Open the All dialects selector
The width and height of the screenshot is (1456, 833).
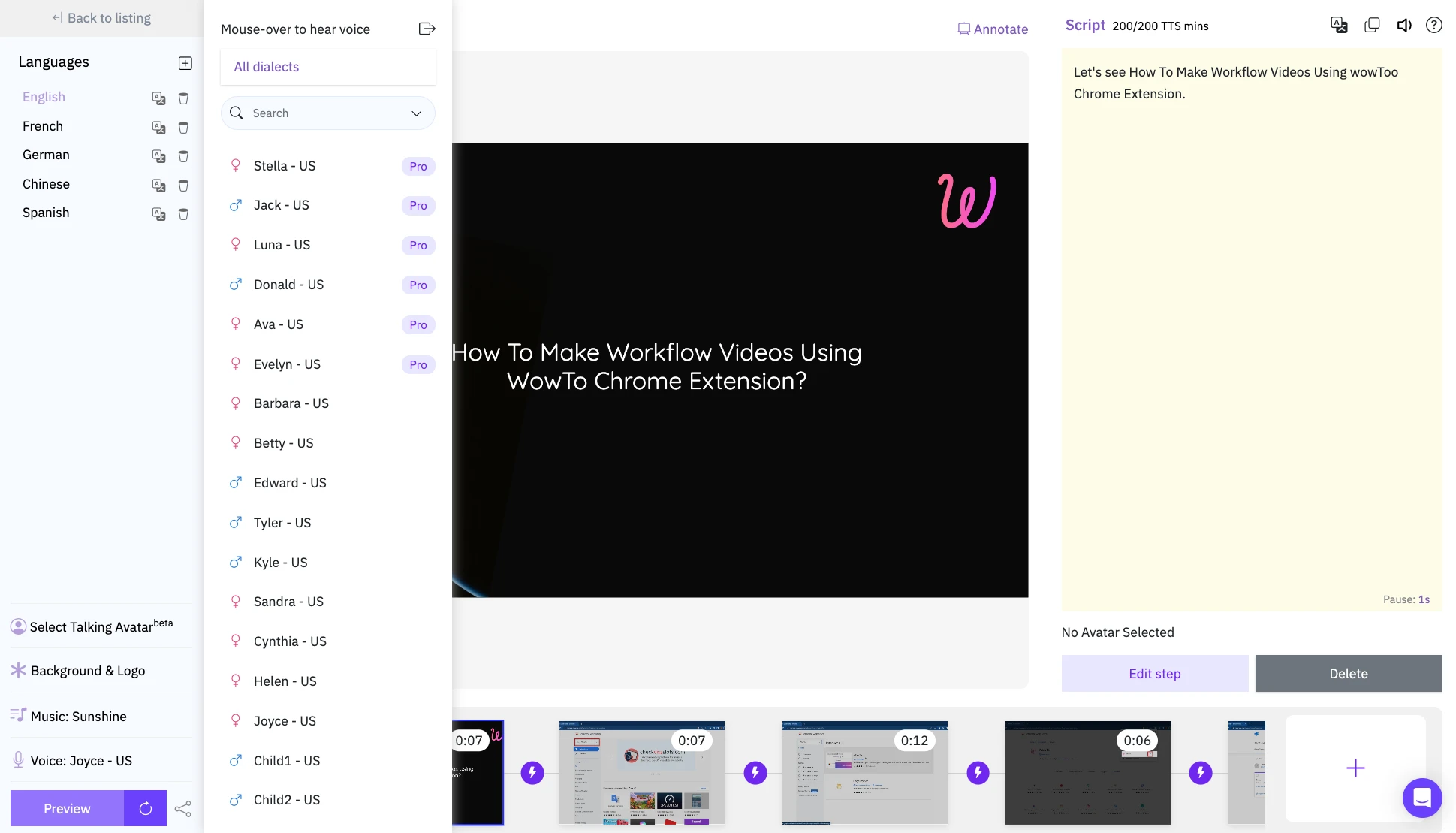(x=328, y=67)
